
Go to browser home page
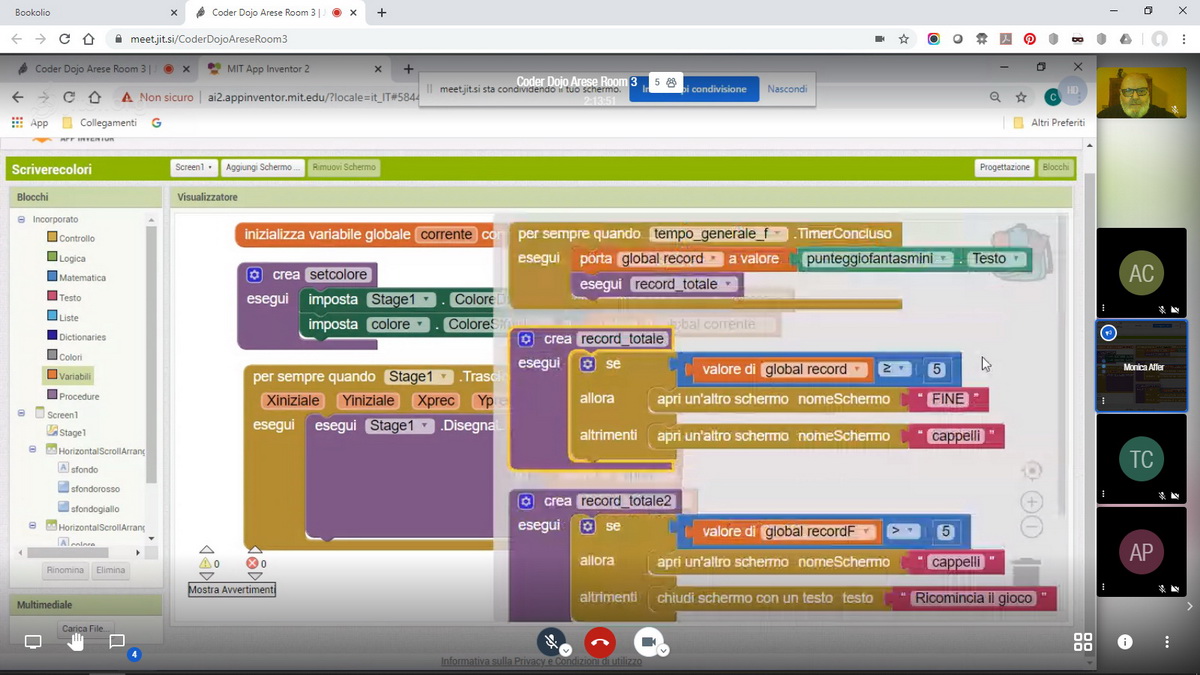click(89, 39)
